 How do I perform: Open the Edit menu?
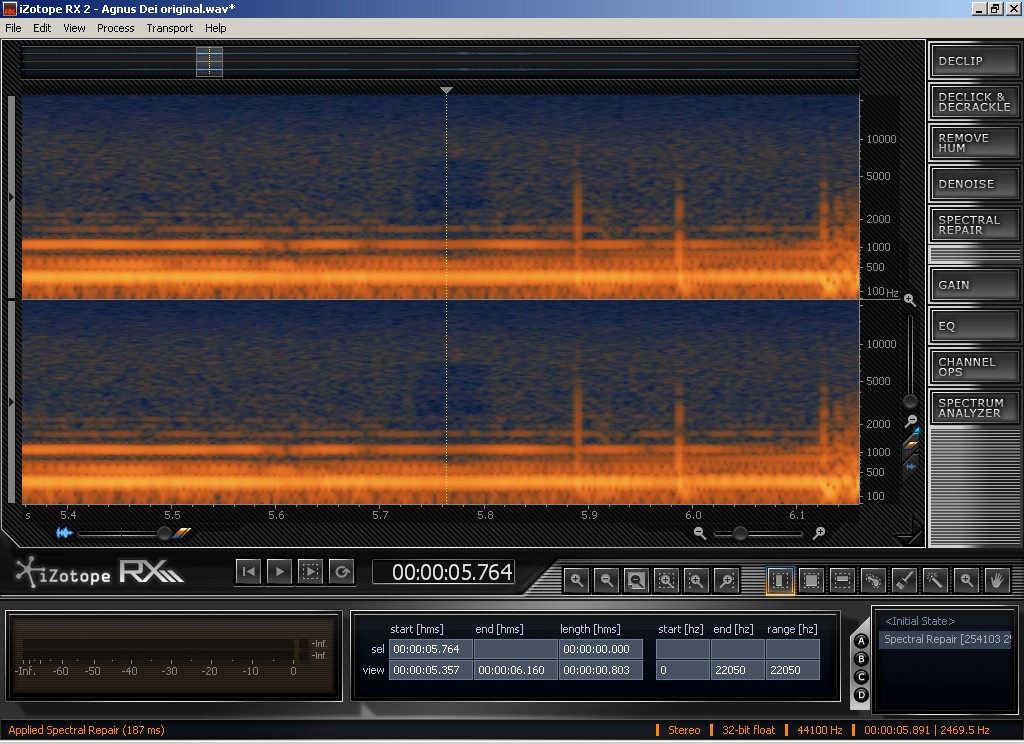click(x=42, y=28)
